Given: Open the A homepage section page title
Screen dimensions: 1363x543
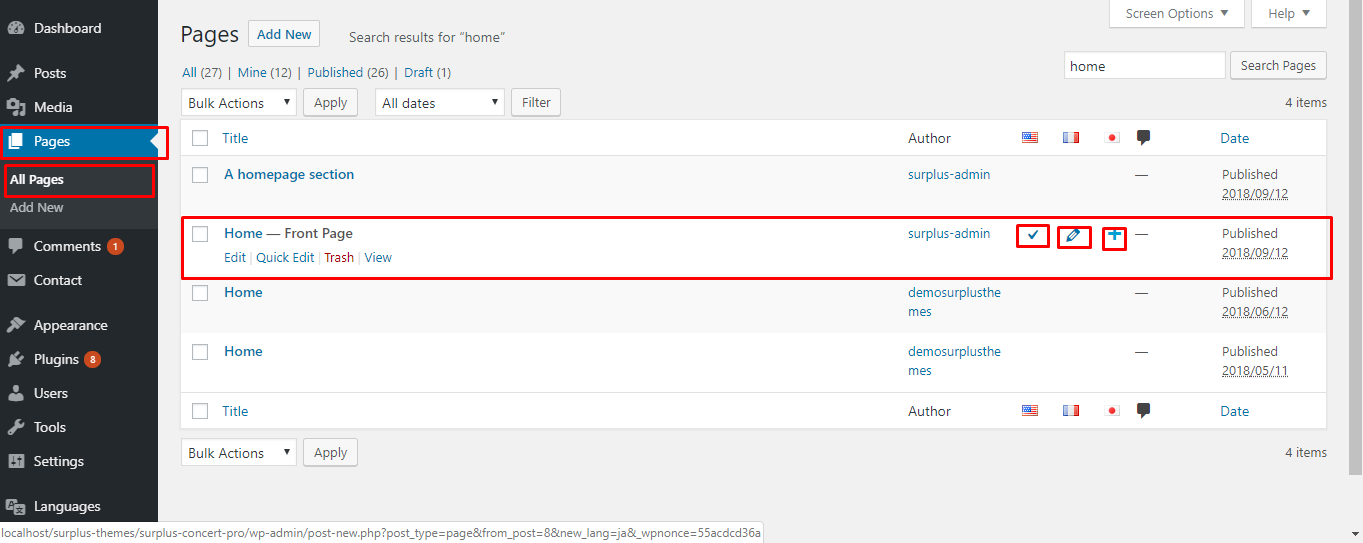Looking at the screenshot, I should tap(289, 174).
